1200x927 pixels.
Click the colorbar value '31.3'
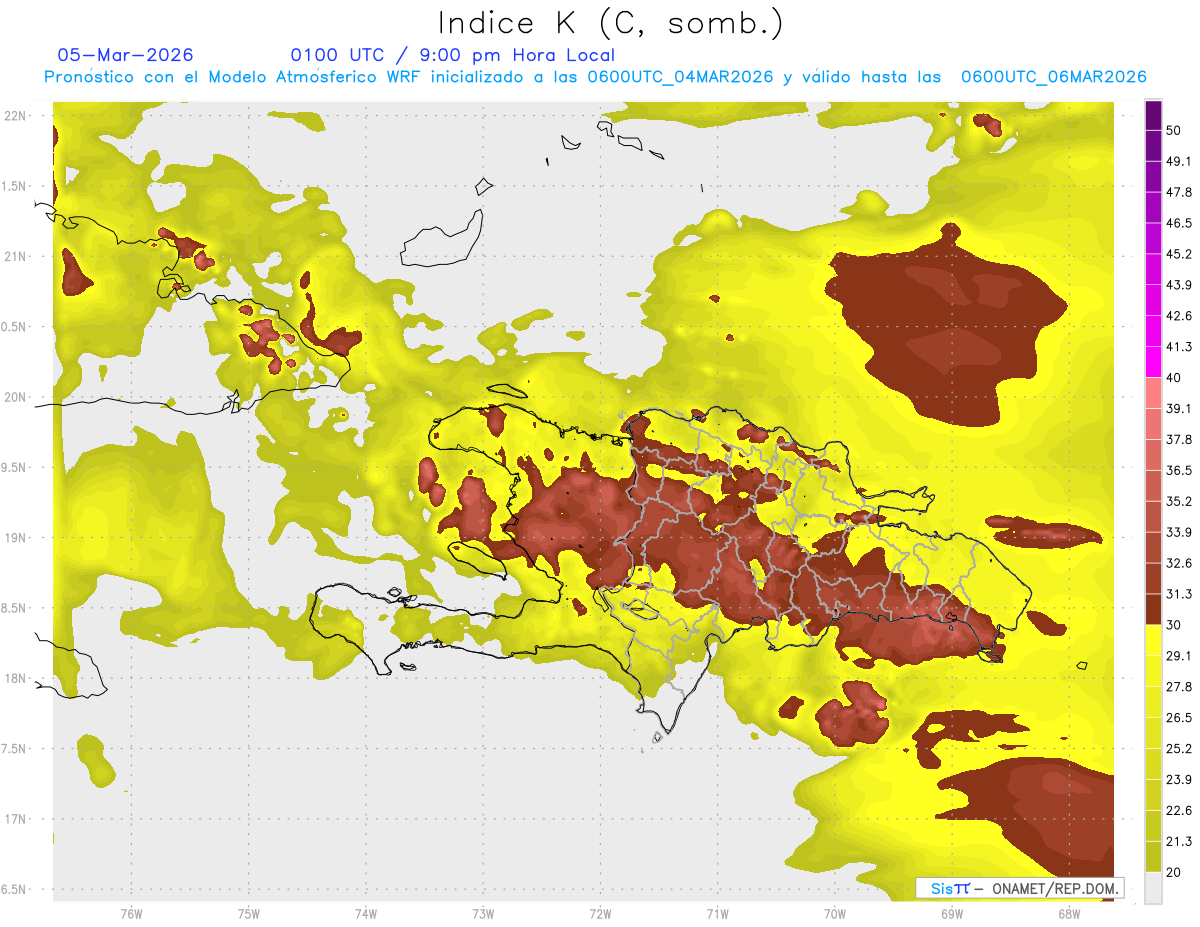(x=1179, y=594)
